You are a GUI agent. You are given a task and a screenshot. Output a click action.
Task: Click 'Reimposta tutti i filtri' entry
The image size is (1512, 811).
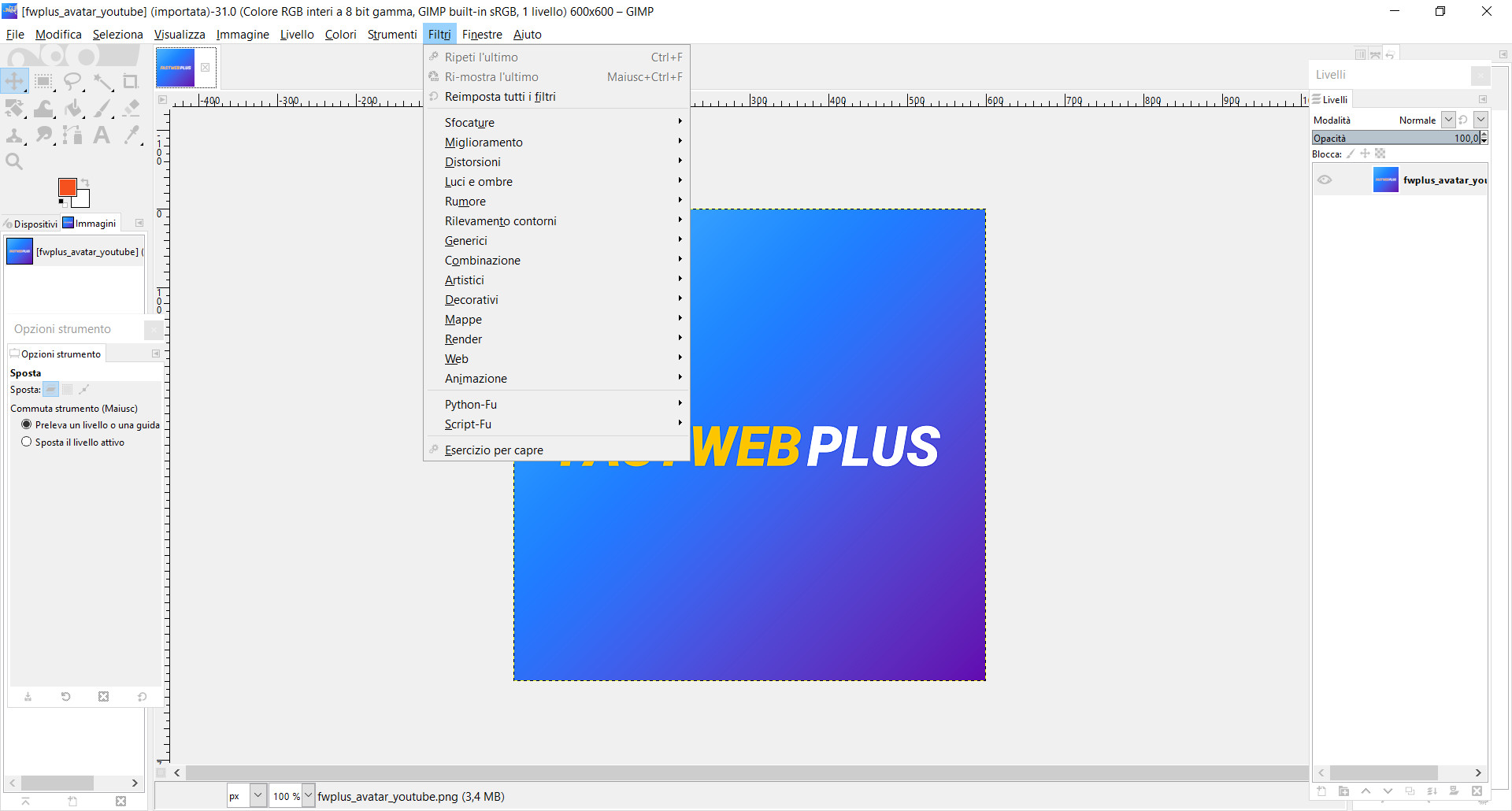click(500, 97)
